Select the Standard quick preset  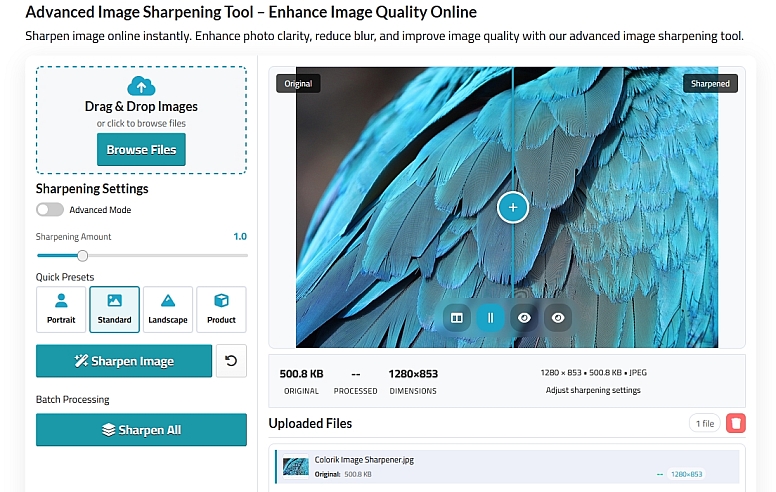pos(114,309)
